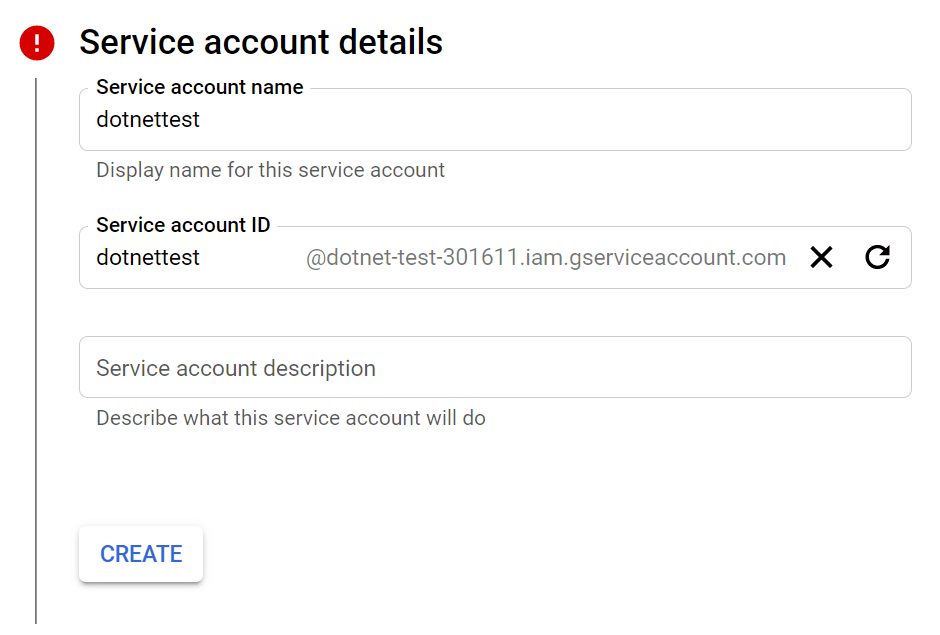Image resolution: width=940 pixels, height=635 pixels.
Task: Click inside the Service account name field
Action: pos(400,119)
